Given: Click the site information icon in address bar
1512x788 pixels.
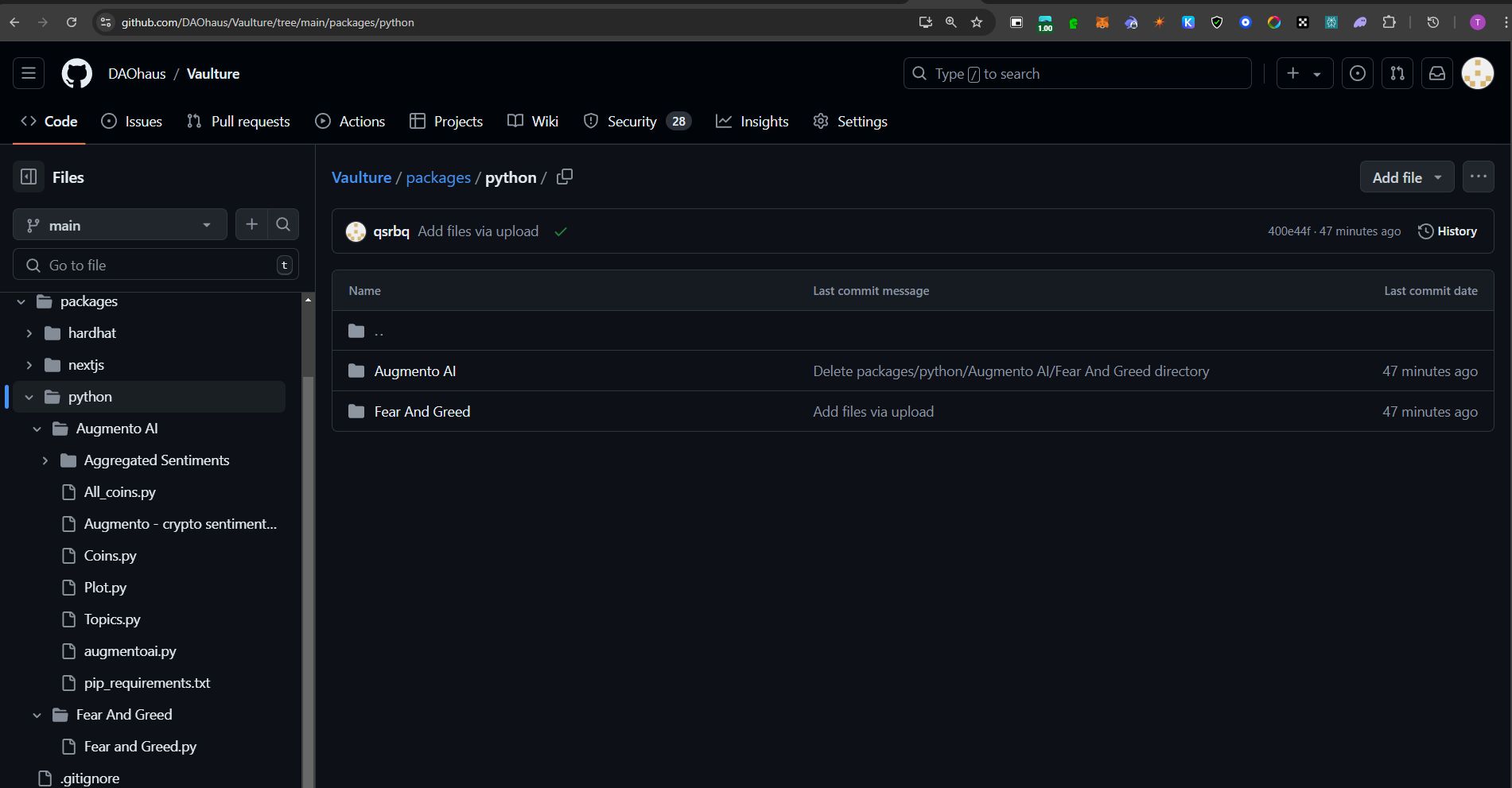Looking at the screenshot, I should [x=105, y=22].
